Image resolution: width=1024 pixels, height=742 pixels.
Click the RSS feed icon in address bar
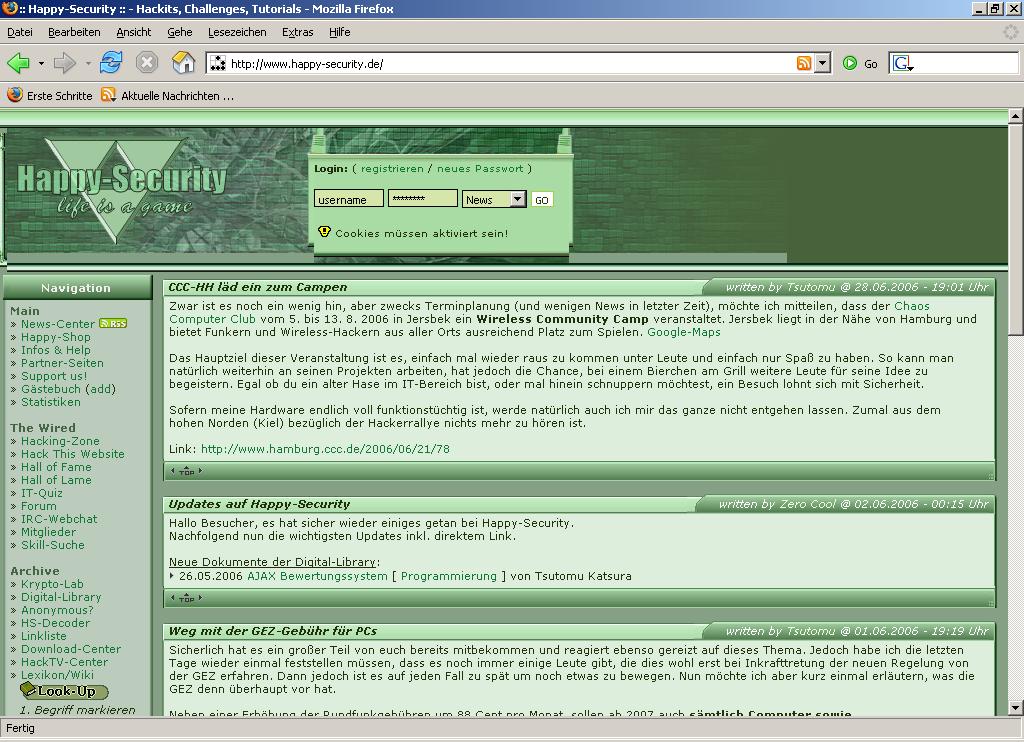pyautogui.click(x=804, y=63)
